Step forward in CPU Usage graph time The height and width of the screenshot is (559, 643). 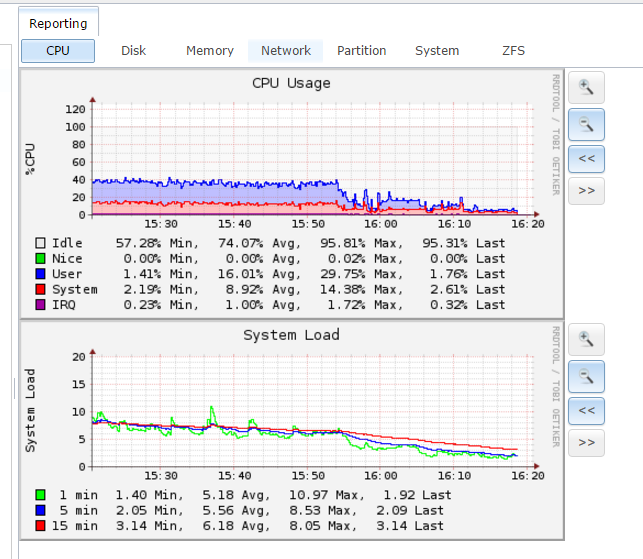tap(586, 191)
